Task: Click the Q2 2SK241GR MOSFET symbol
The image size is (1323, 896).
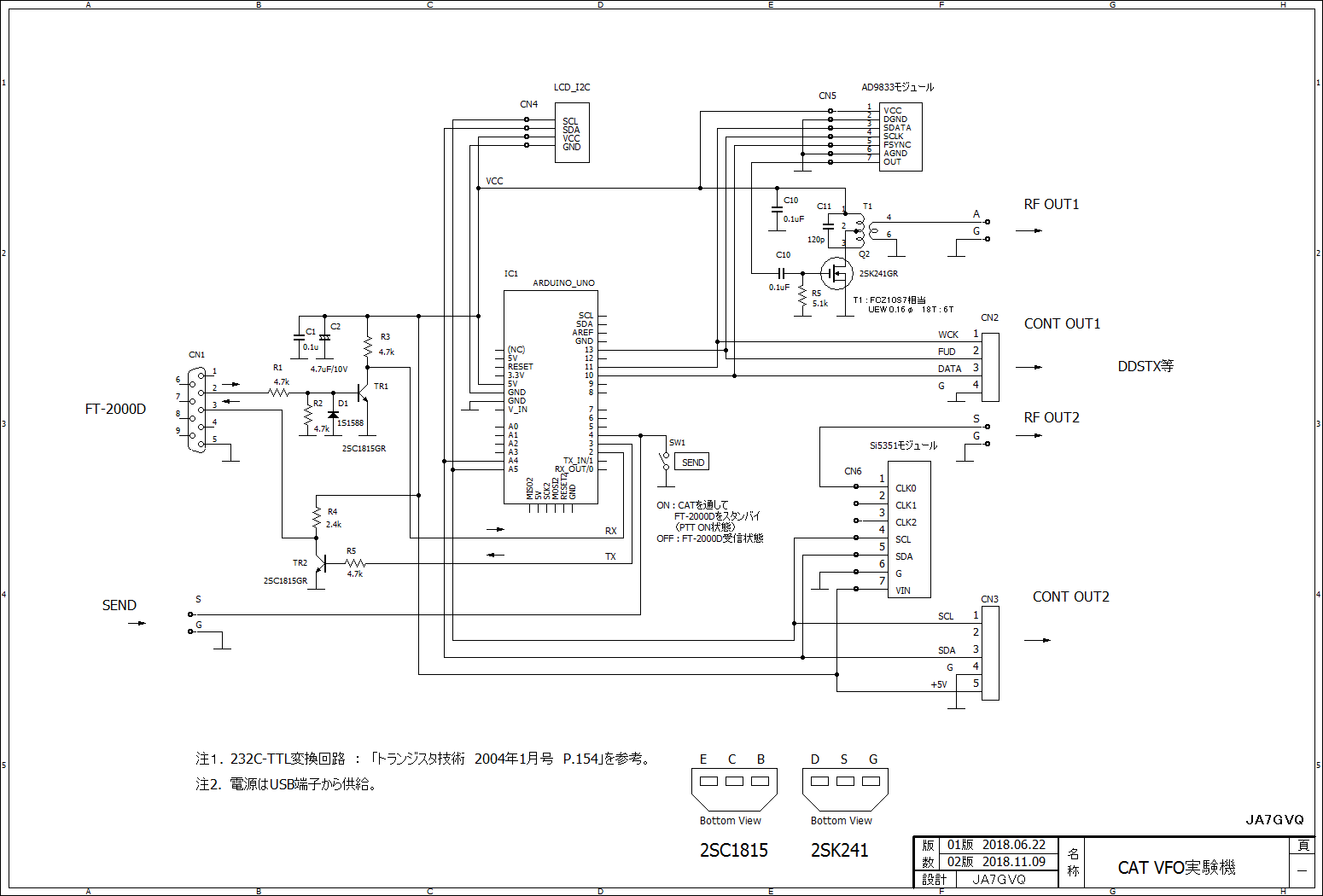Action: pos(836,274)
